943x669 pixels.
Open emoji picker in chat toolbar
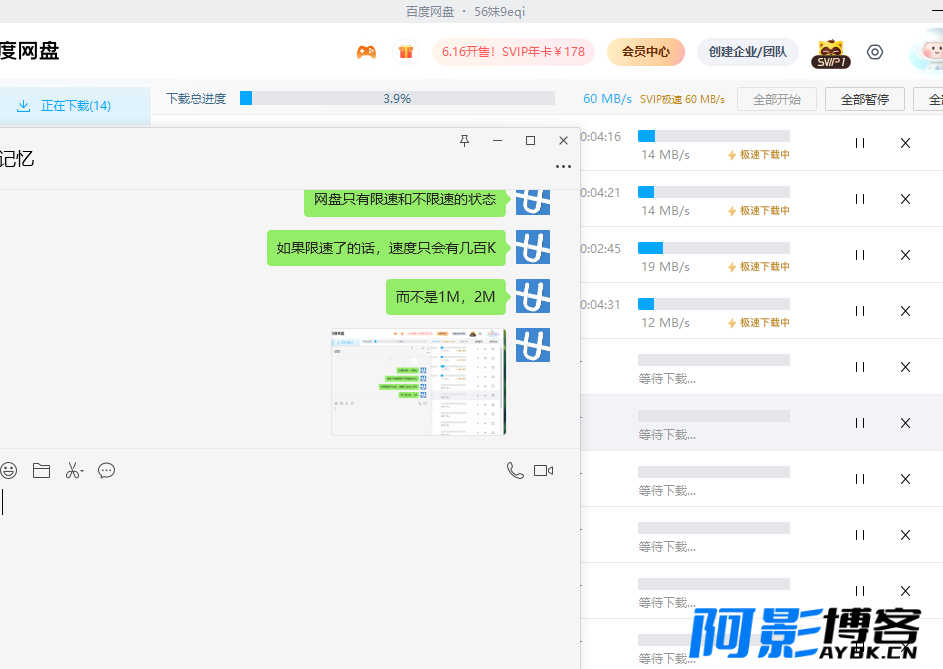(x=8, y=470)
